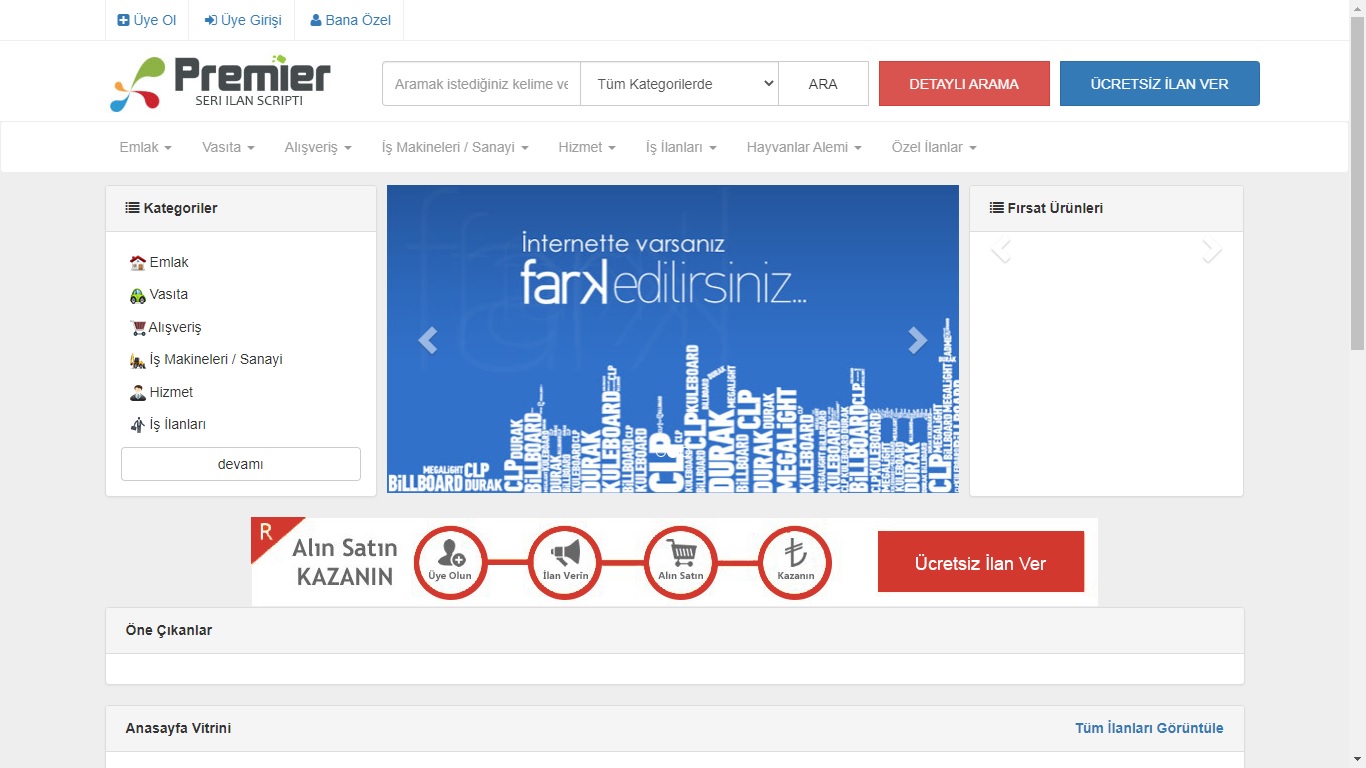Open the Tüm Kategorilerde dropdown

coord(679,83)
